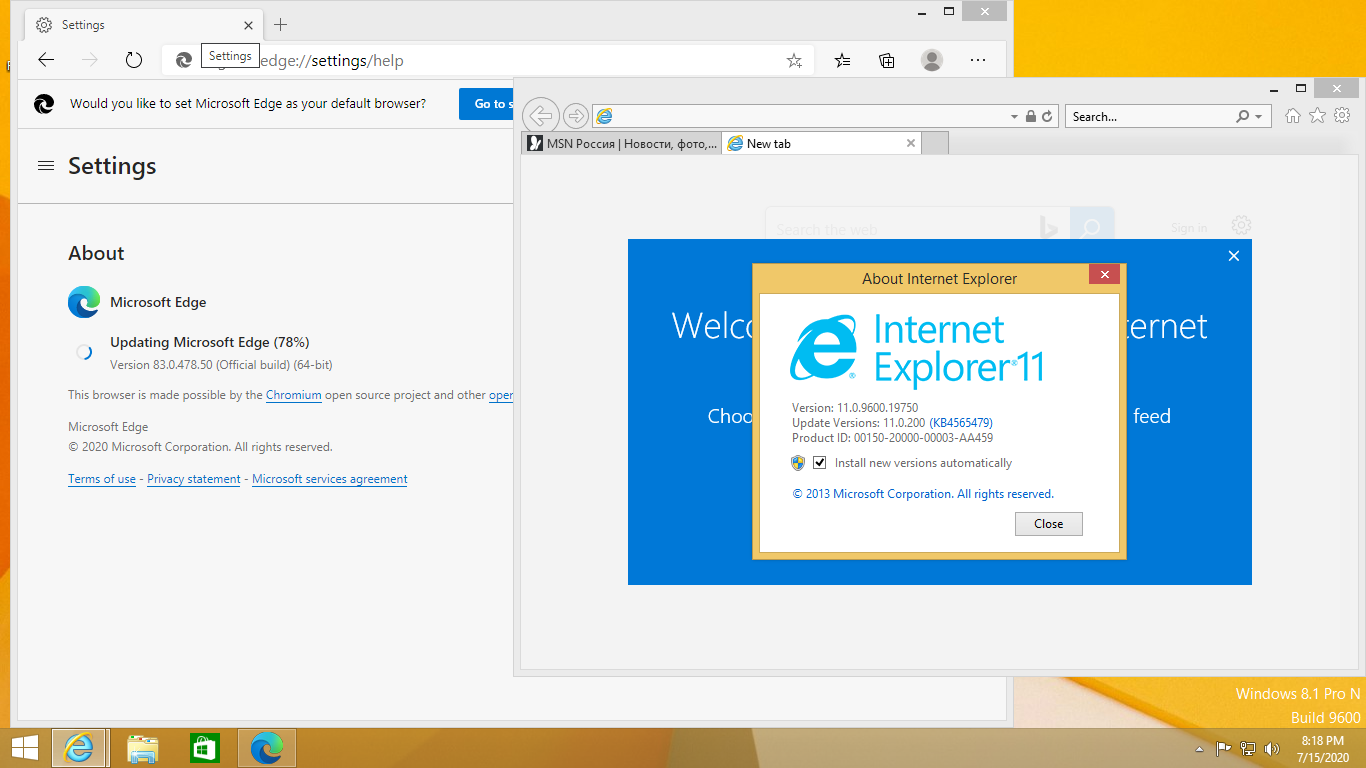Close About Internet Explorer with red X

(x=1104, y=274)
